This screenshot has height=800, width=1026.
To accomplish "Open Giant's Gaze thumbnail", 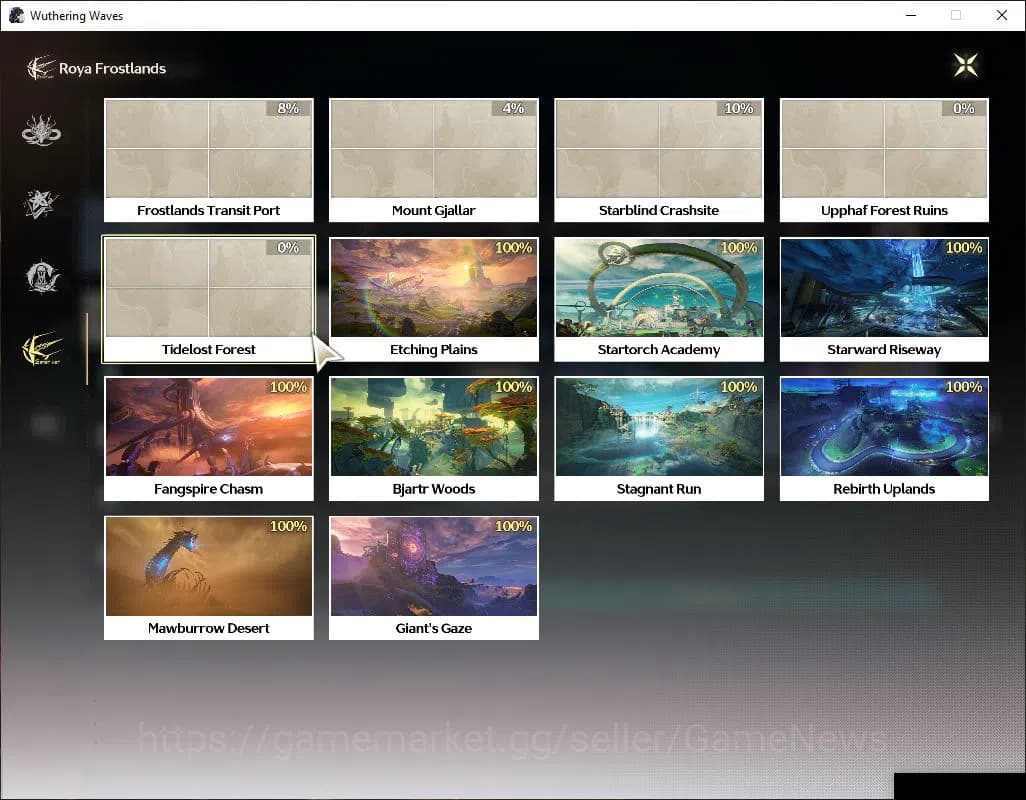I will pos(434,566).
